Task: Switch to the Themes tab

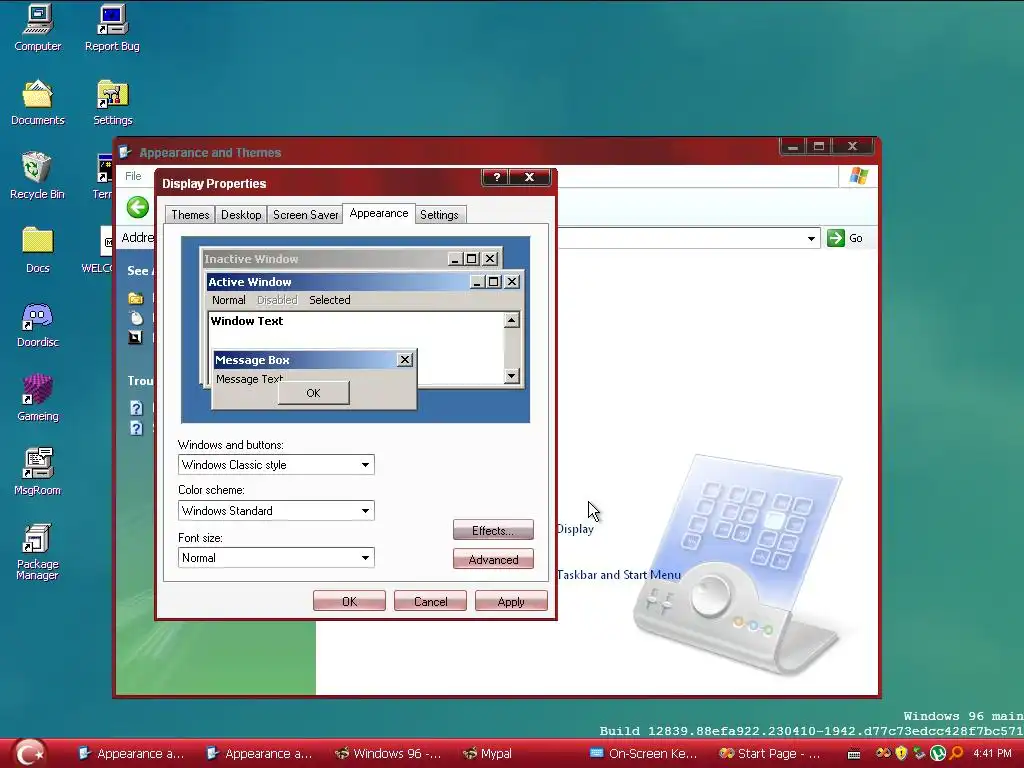Action: (190, 215)
